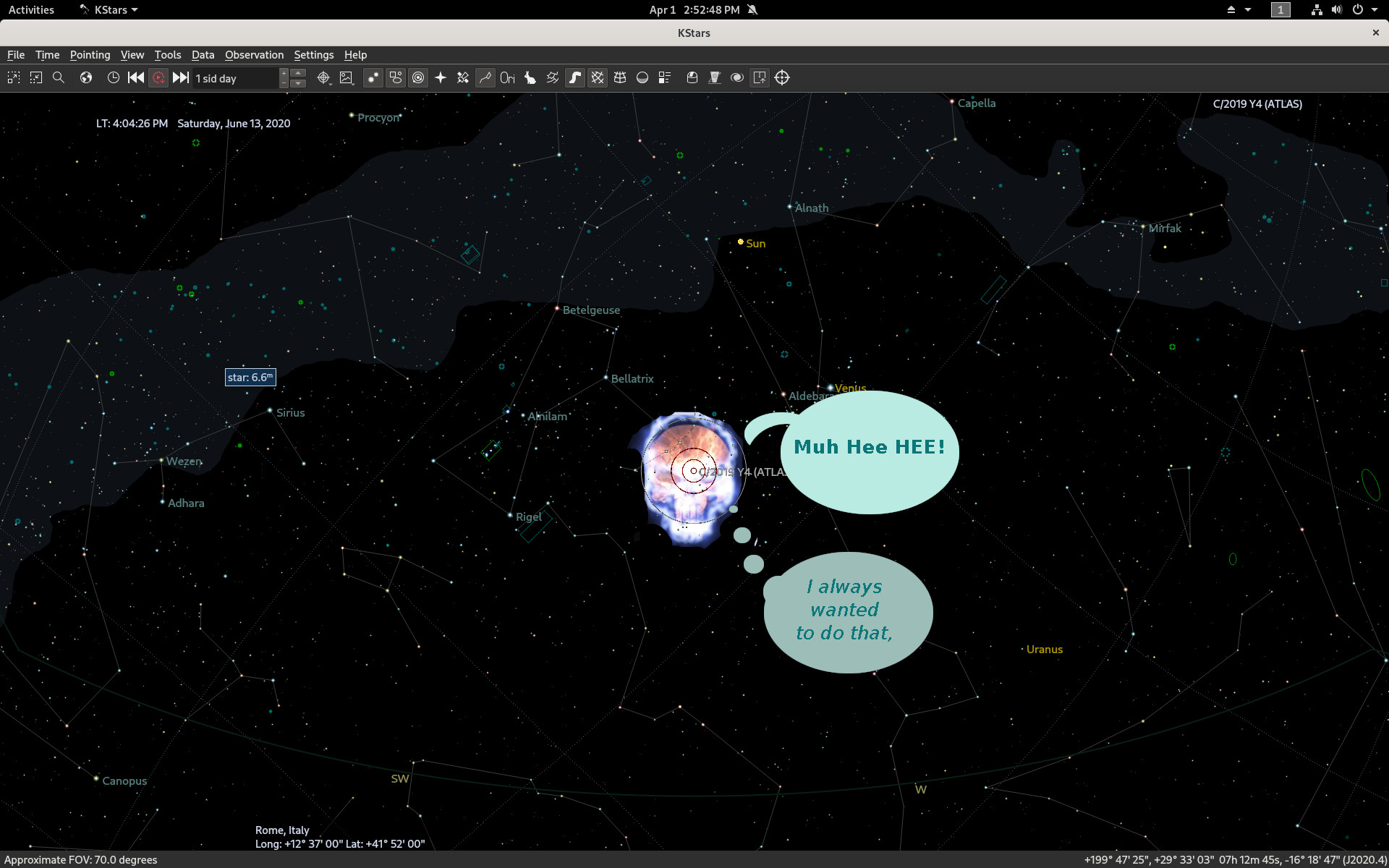Open the system power menu dropdown
The width and height of the screenshot is (1389, 868).
tap(1364, 9)
